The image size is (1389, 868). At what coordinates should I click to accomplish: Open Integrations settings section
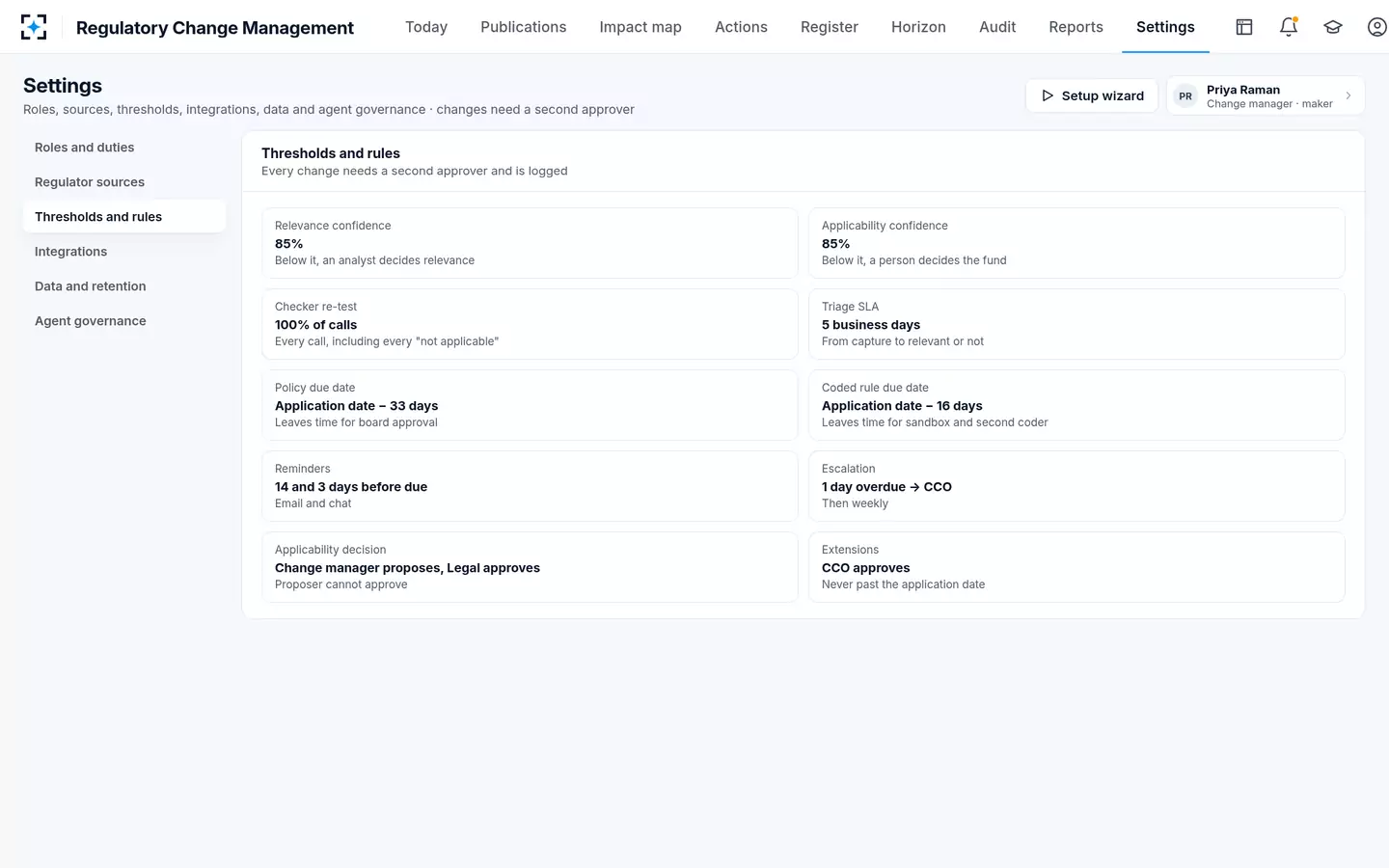pos(124,252)
